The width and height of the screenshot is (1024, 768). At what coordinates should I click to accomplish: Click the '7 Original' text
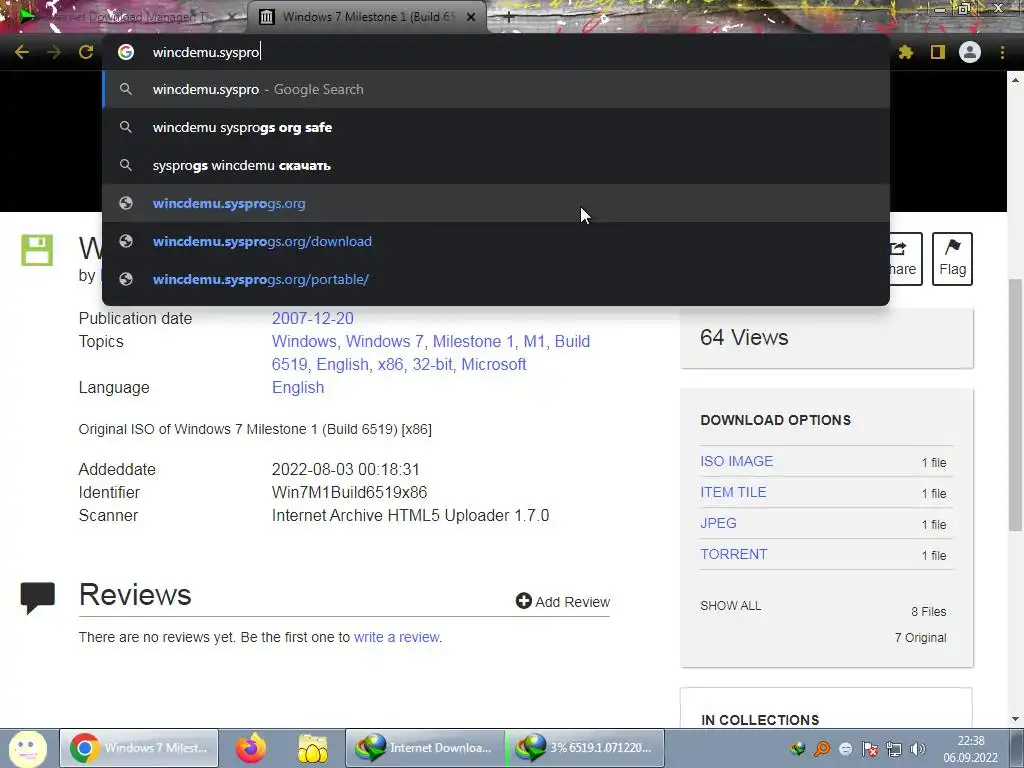pyautogui.click(x=920, y=638)
